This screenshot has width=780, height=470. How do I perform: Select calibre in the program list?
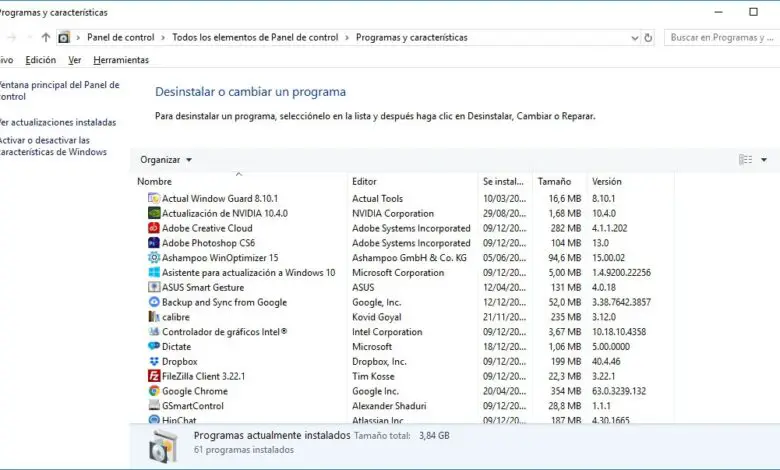[x=176, y=317]
